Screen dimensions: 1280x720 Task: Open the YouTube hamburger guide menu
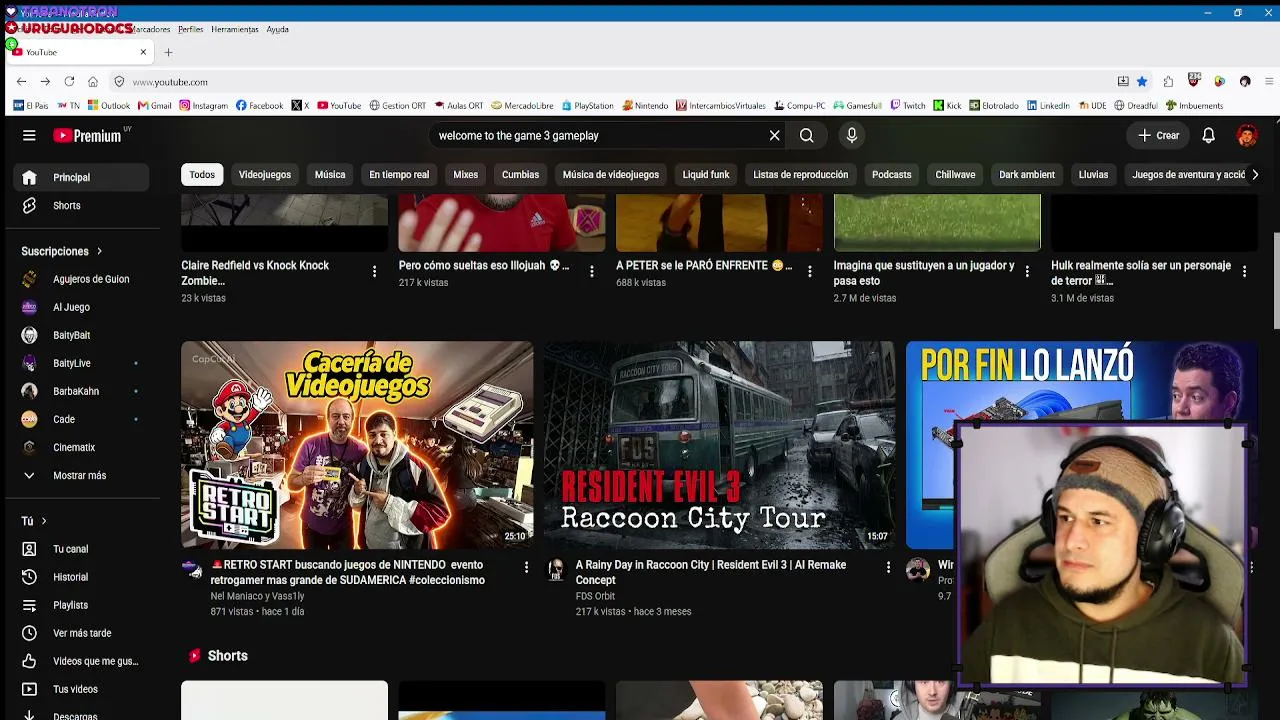[29, 135]
